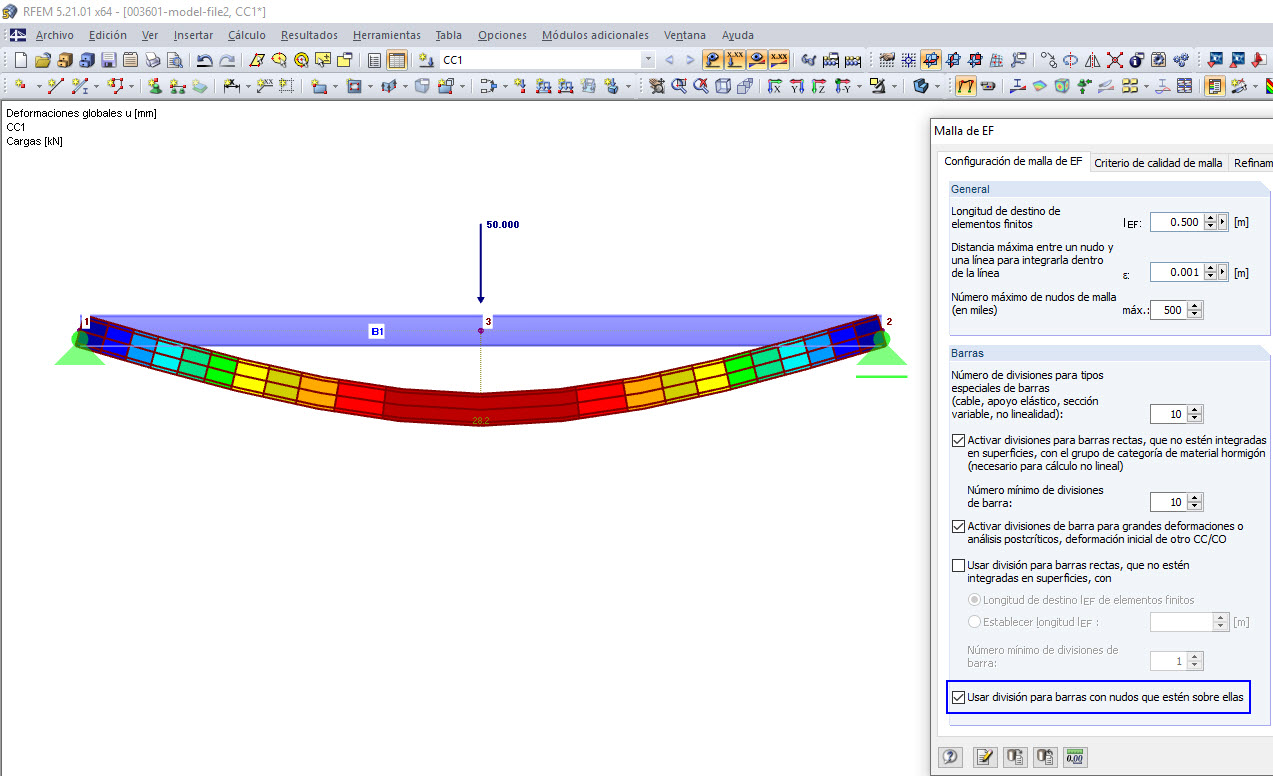Open the Ventana menu
Image resolution: width=1273 pixels, height=776 pixels.
[685, 35]
